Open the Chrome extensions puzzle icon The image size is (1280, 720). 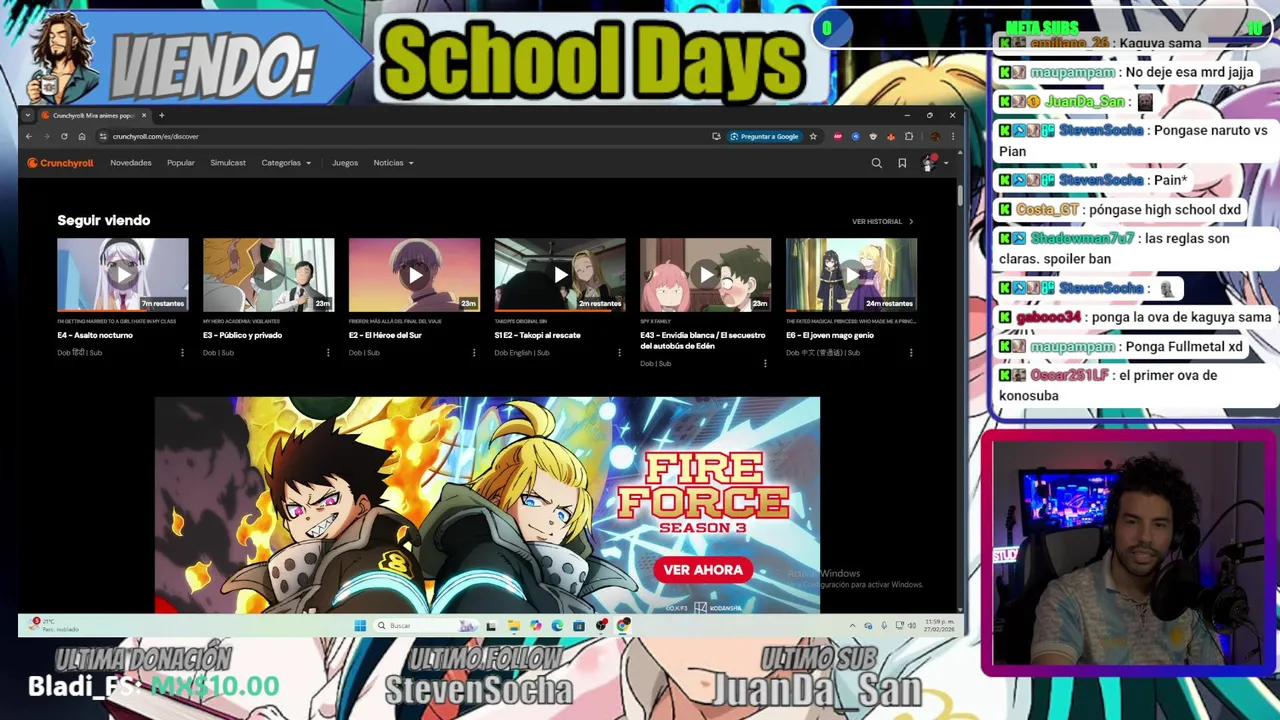point(909,136)
